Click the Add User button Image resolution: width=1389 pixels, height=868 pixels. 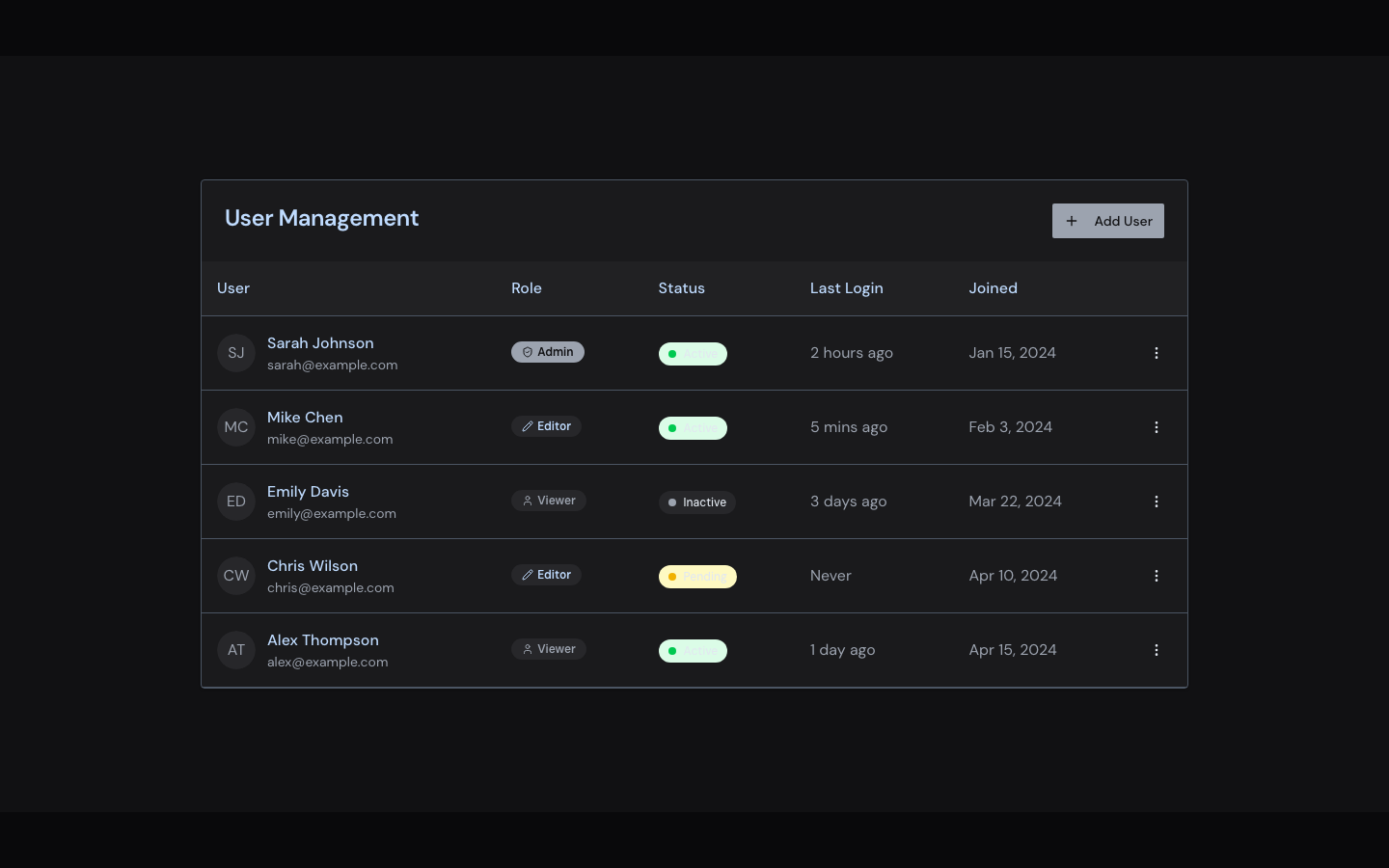pos(1107,221)
